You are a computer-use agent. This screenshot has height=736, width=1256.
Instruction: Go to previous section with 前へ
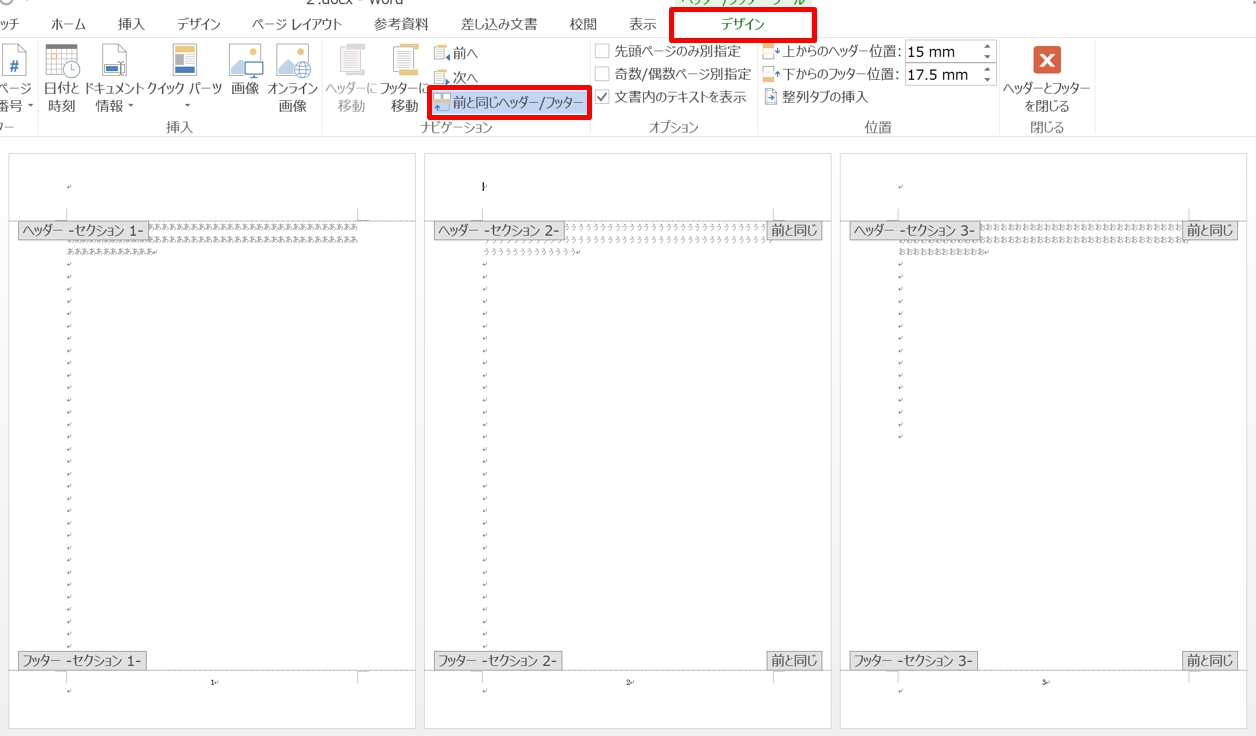[x=456, y=53]
